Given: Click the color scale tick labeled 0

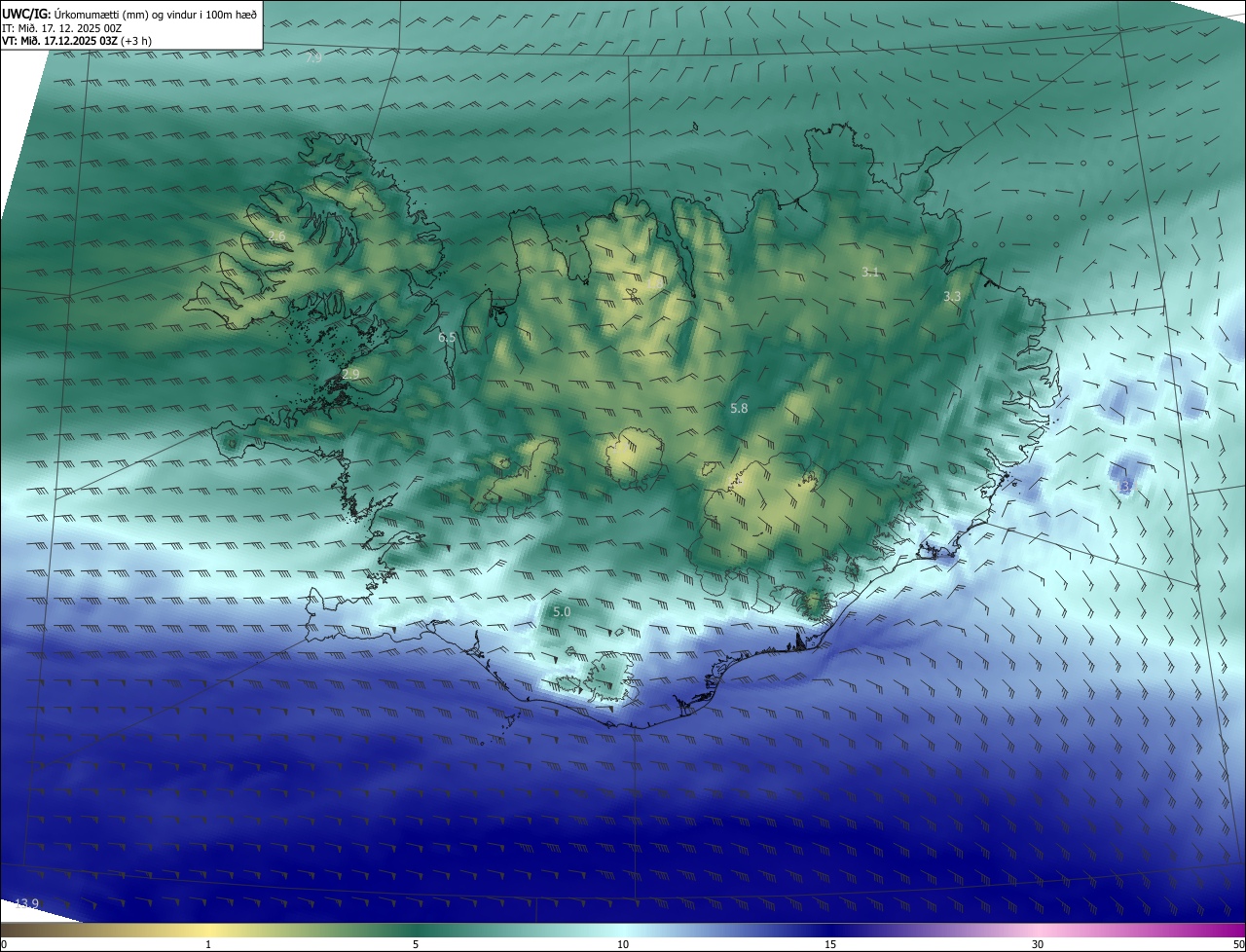Looking at the screenshot, I should 4,944.
